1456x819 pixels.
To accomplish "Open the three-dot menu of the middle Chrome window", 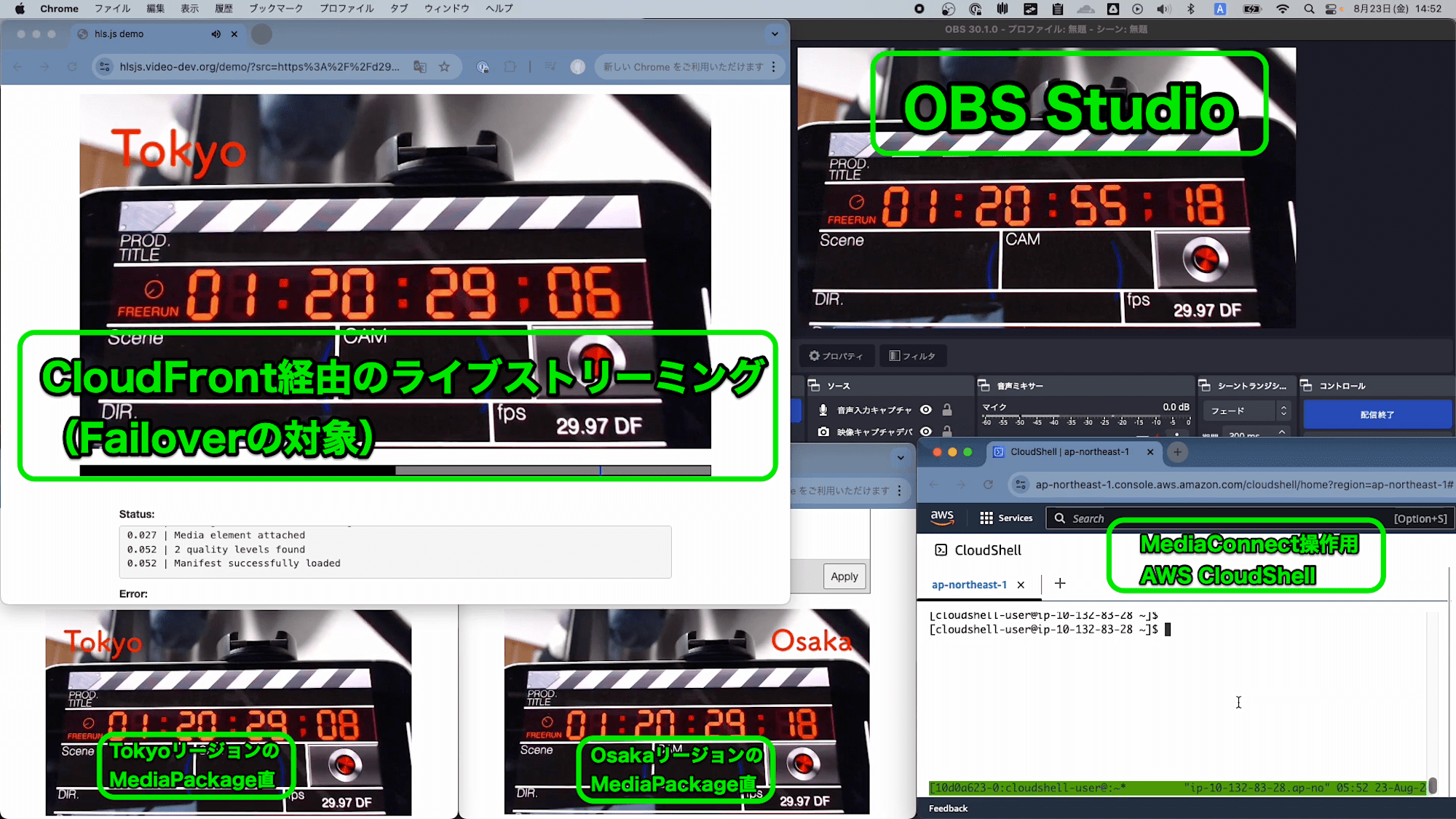I will click(x=900, y=491).
